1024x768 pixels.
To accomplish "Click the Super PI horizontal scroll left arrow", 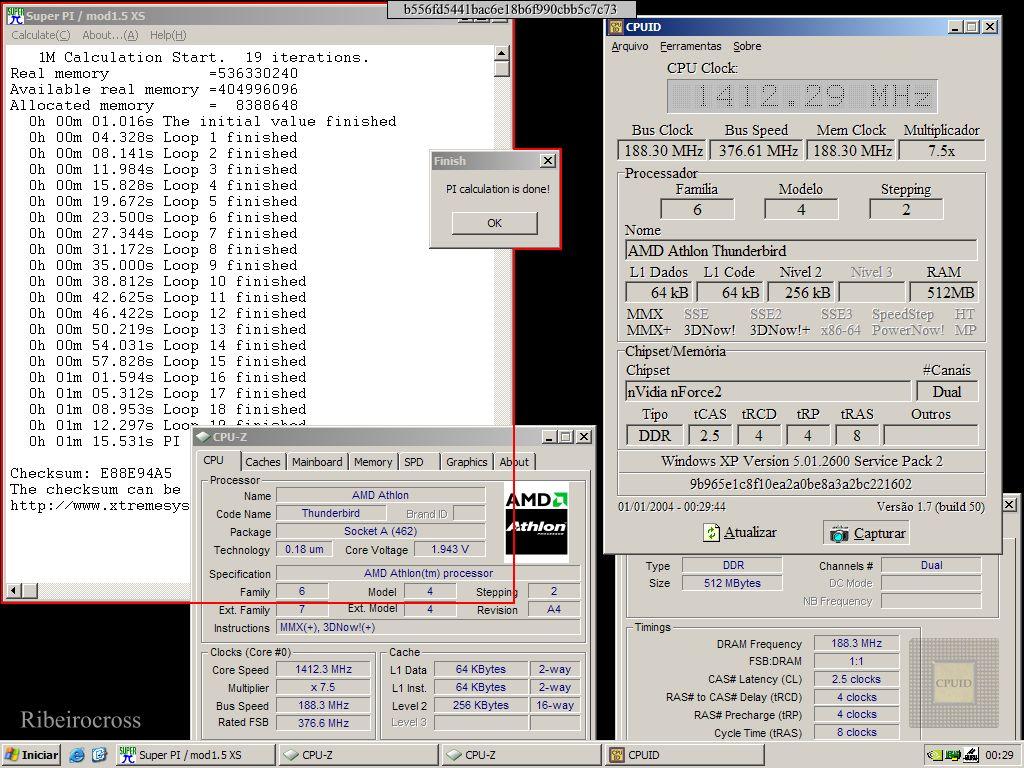I will [14, 591].
